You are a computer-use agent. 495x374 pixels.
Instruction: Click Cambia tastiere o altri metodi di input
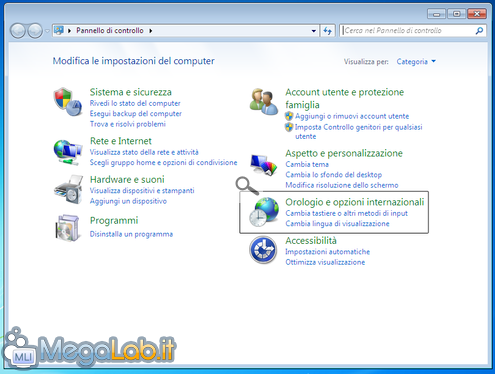point(347,213)
